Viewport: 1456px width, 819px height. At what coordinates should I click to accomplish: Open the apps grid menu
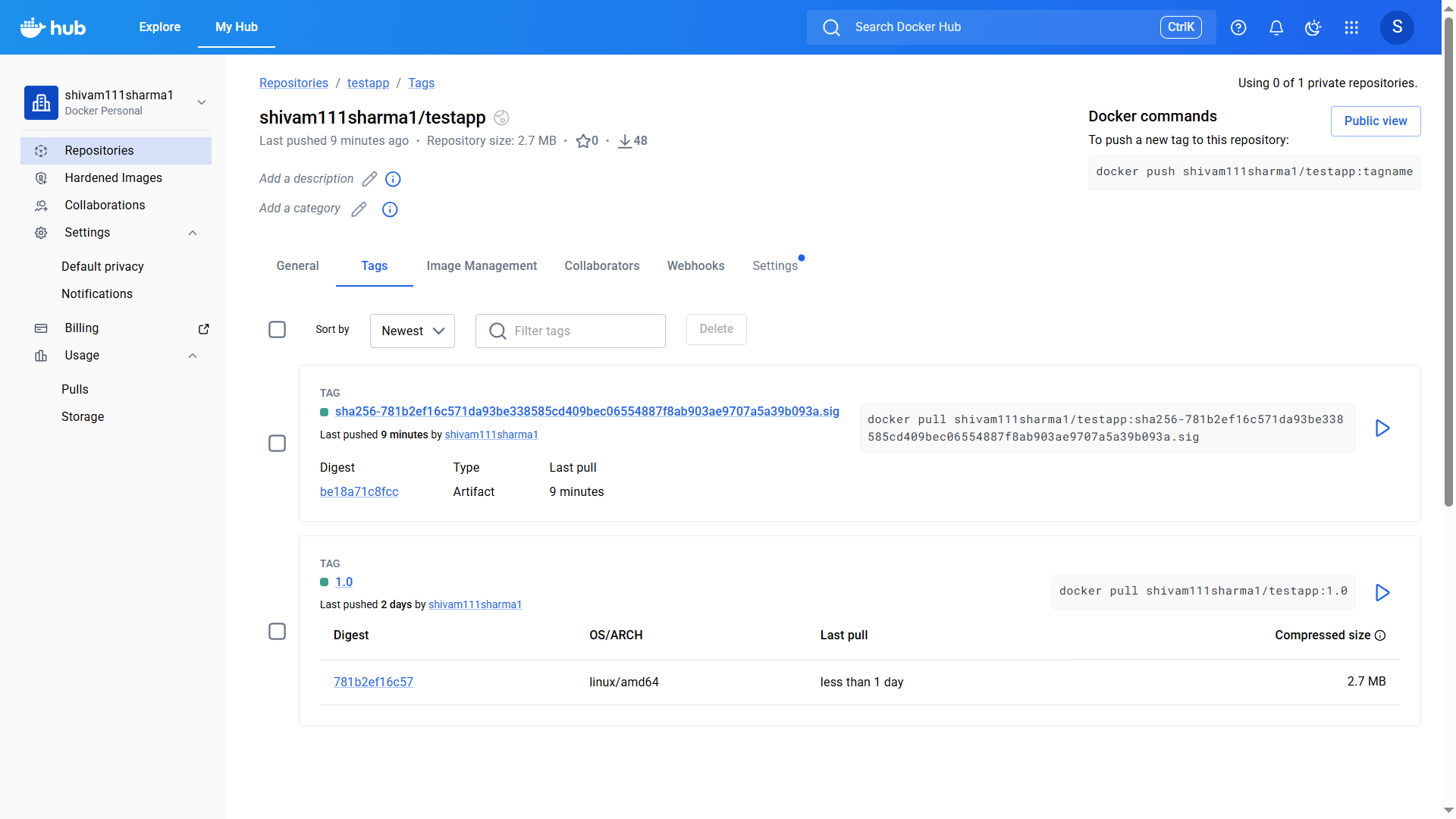pos(1351,27)
